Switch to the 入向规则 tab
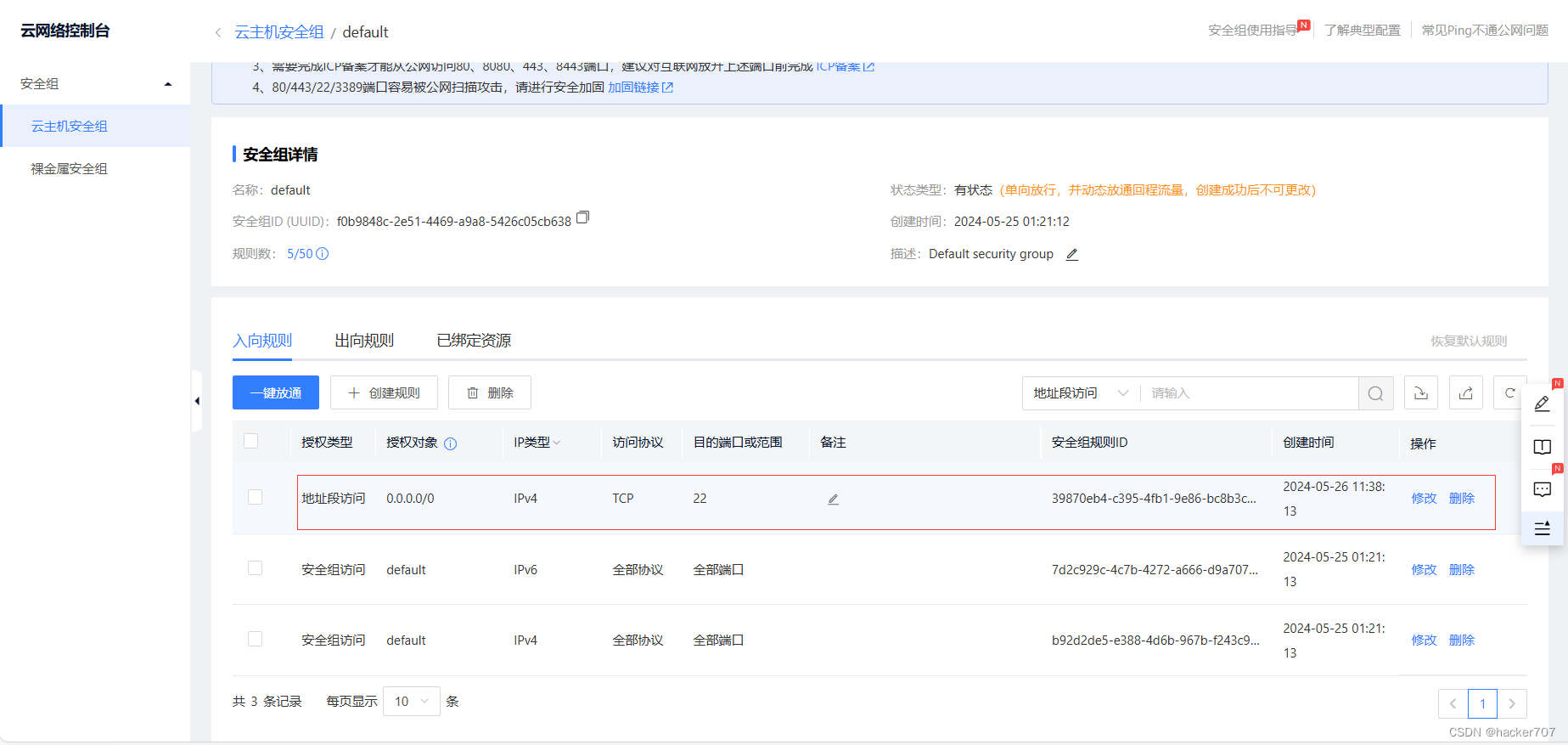The height and width of the screenshot is (745, 1568). click(262, 341)
